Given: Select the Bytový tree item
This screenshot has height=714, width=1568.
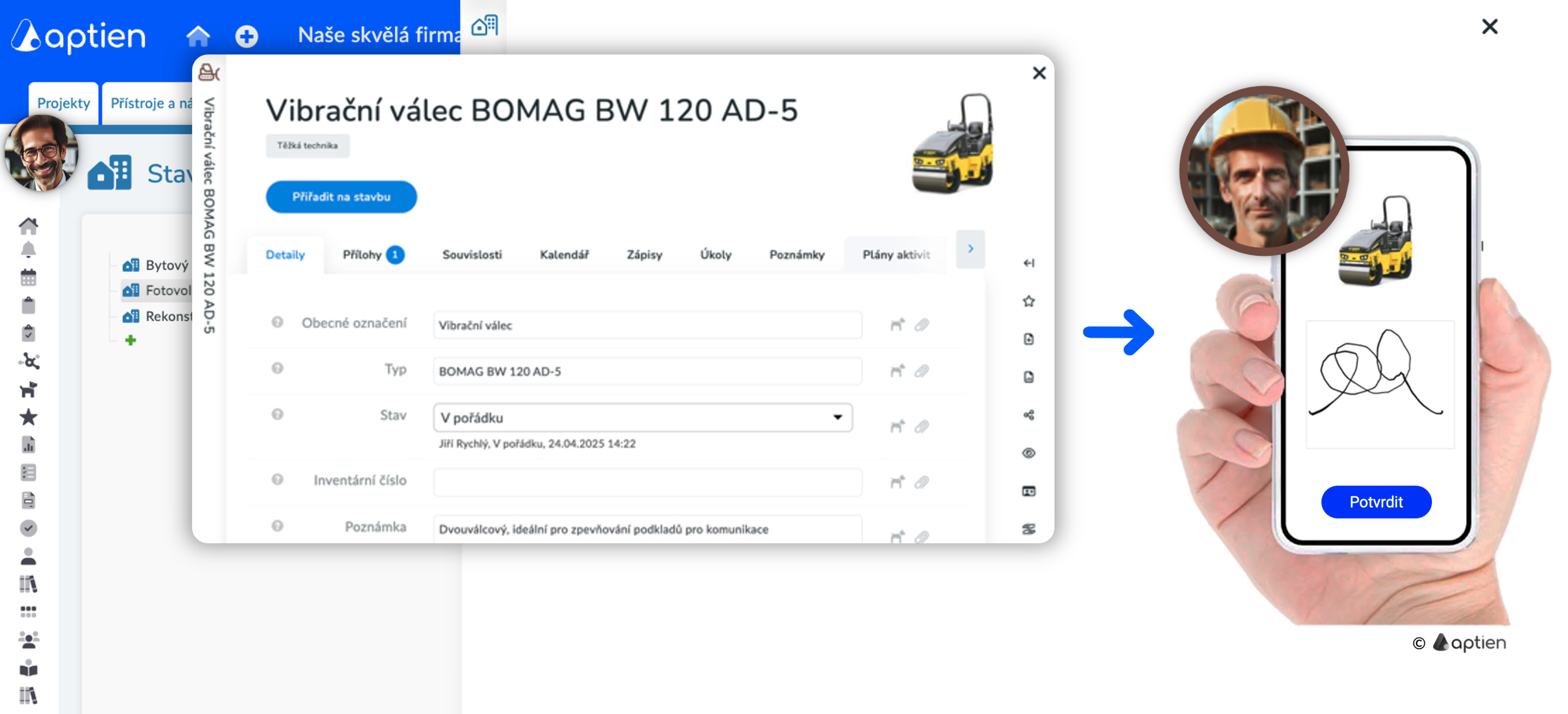Looking at the screenshot, I should [156, 264].
